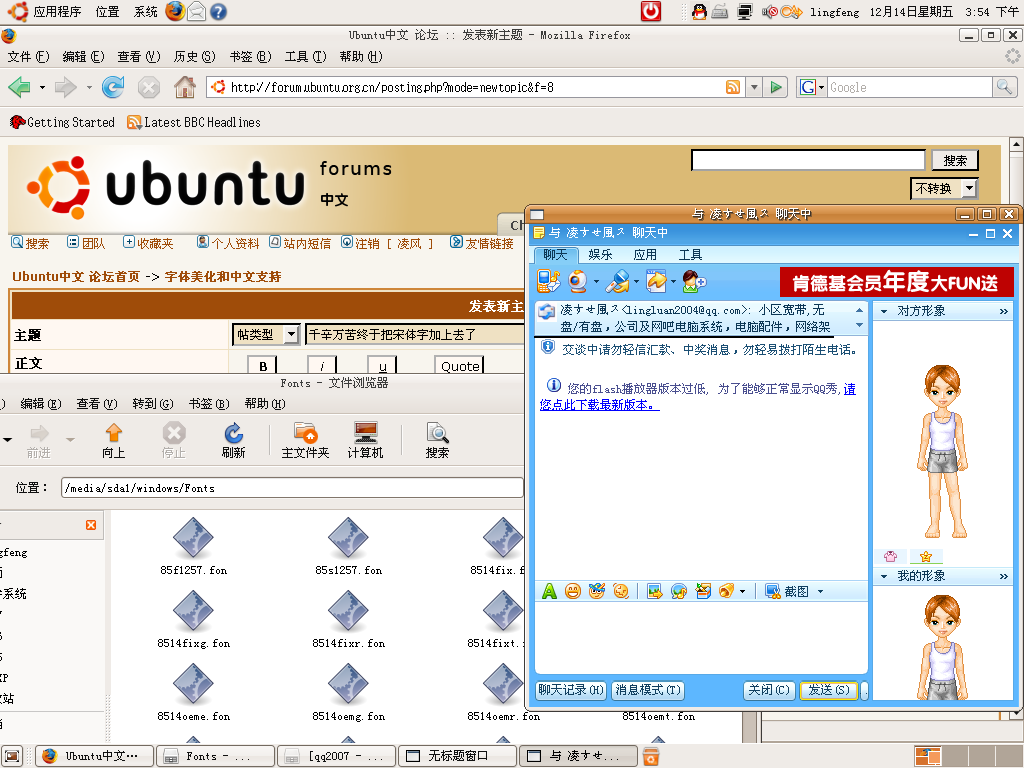
Task: Open the Firefox 历史 history menu
Action: 195,57
